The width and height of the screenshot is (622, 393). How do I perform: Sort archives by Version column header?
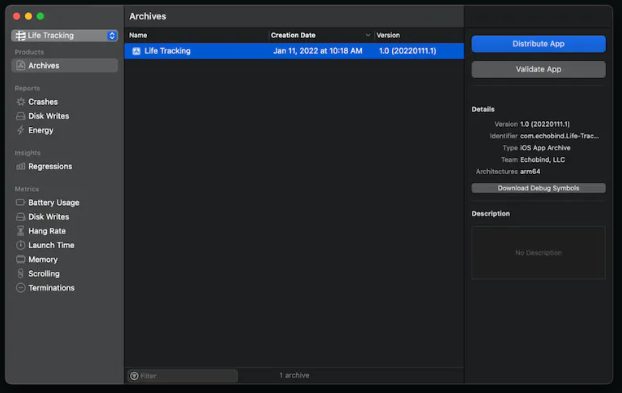pos(388,35)
